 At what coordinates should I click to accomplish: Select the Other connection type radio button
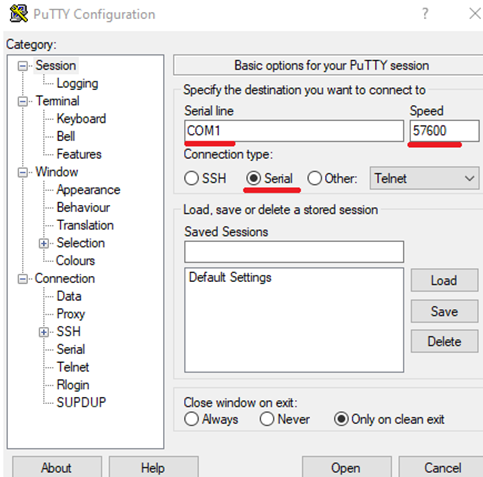315,178
